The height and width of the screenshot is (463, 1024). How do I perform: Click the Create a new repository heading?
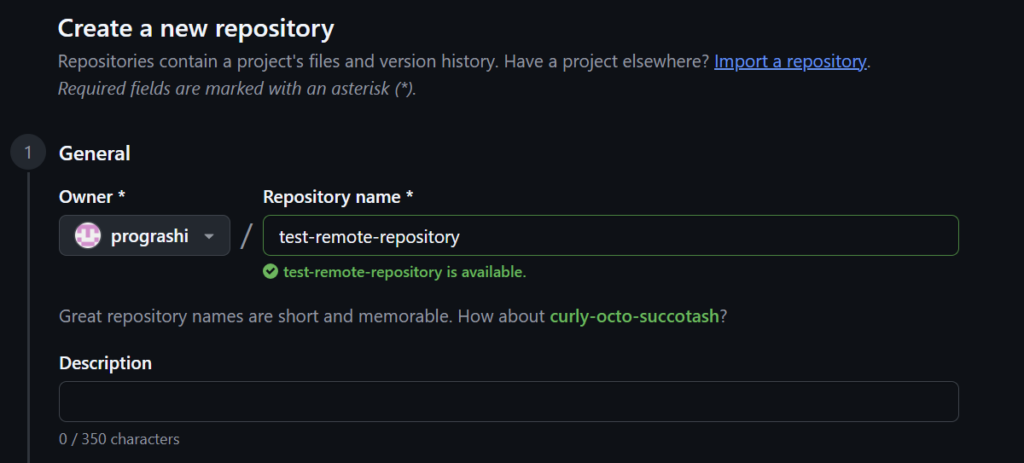(x=196, y=27)
